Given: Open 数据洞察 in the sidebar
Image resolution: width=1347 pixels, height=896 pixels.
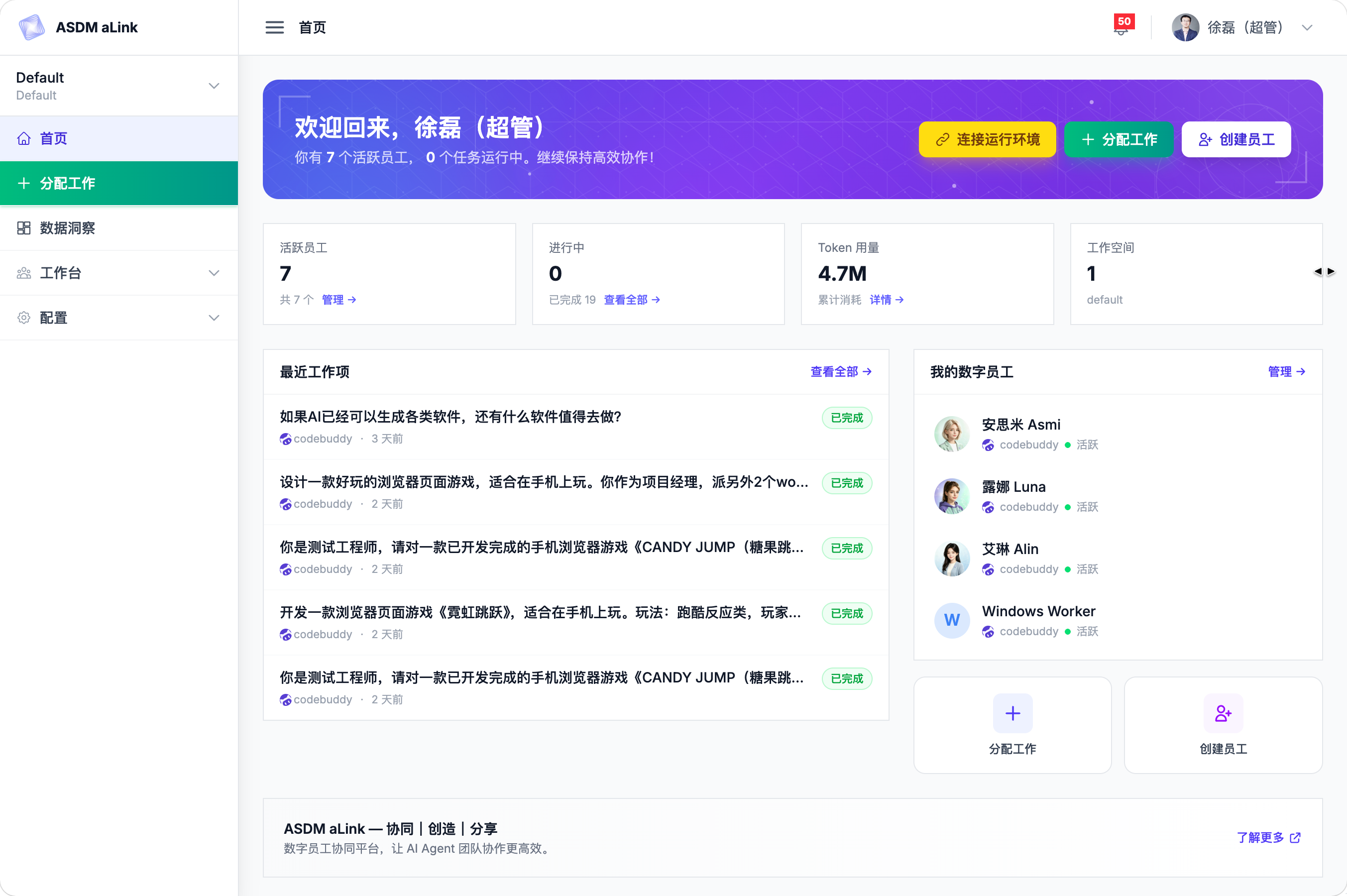Looking at the screenshot, I should coord(119,228).
